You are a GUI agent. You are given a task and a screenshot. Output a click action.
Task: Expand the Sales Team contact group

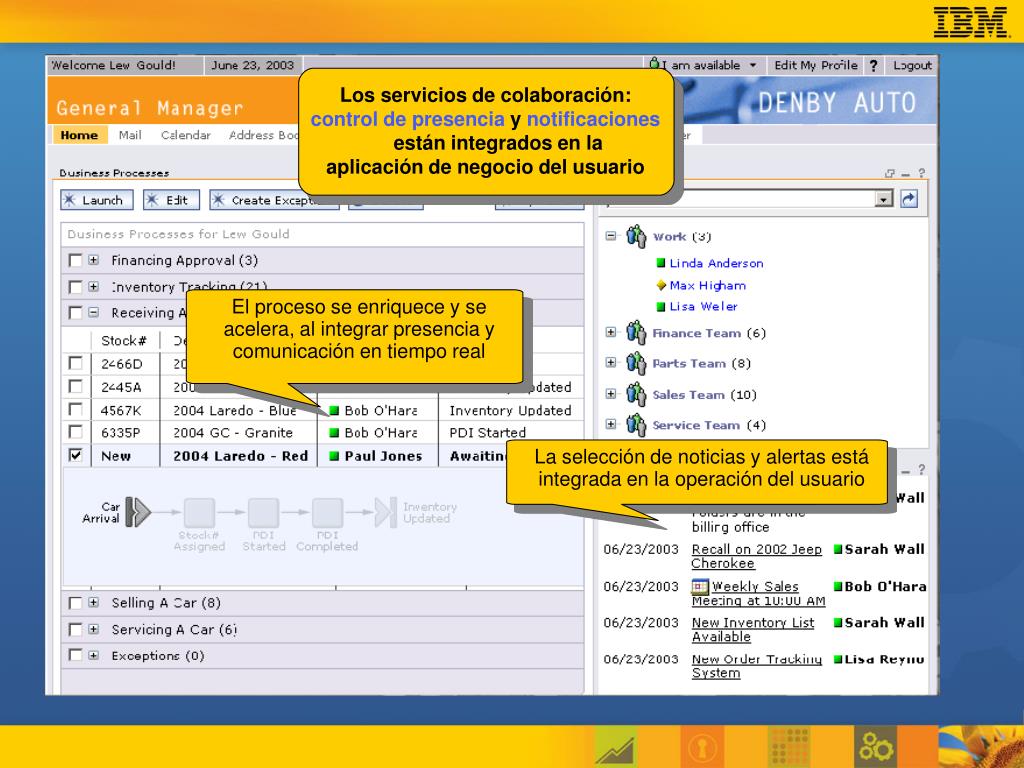tap(611, 394)
